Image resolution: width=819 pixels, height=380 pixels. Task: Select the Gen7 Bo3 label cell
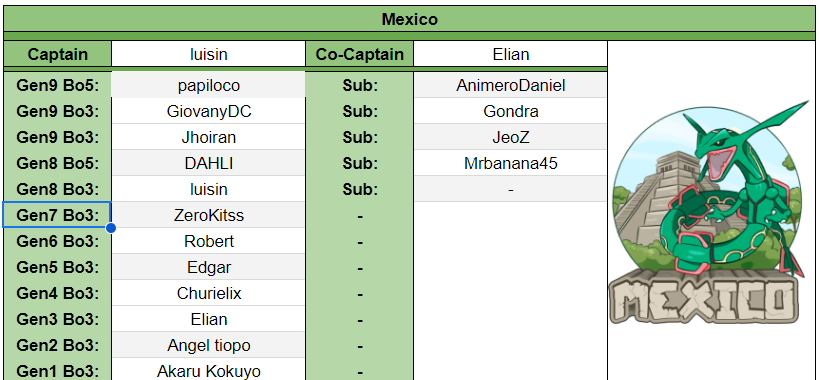[x=57, y=215]
